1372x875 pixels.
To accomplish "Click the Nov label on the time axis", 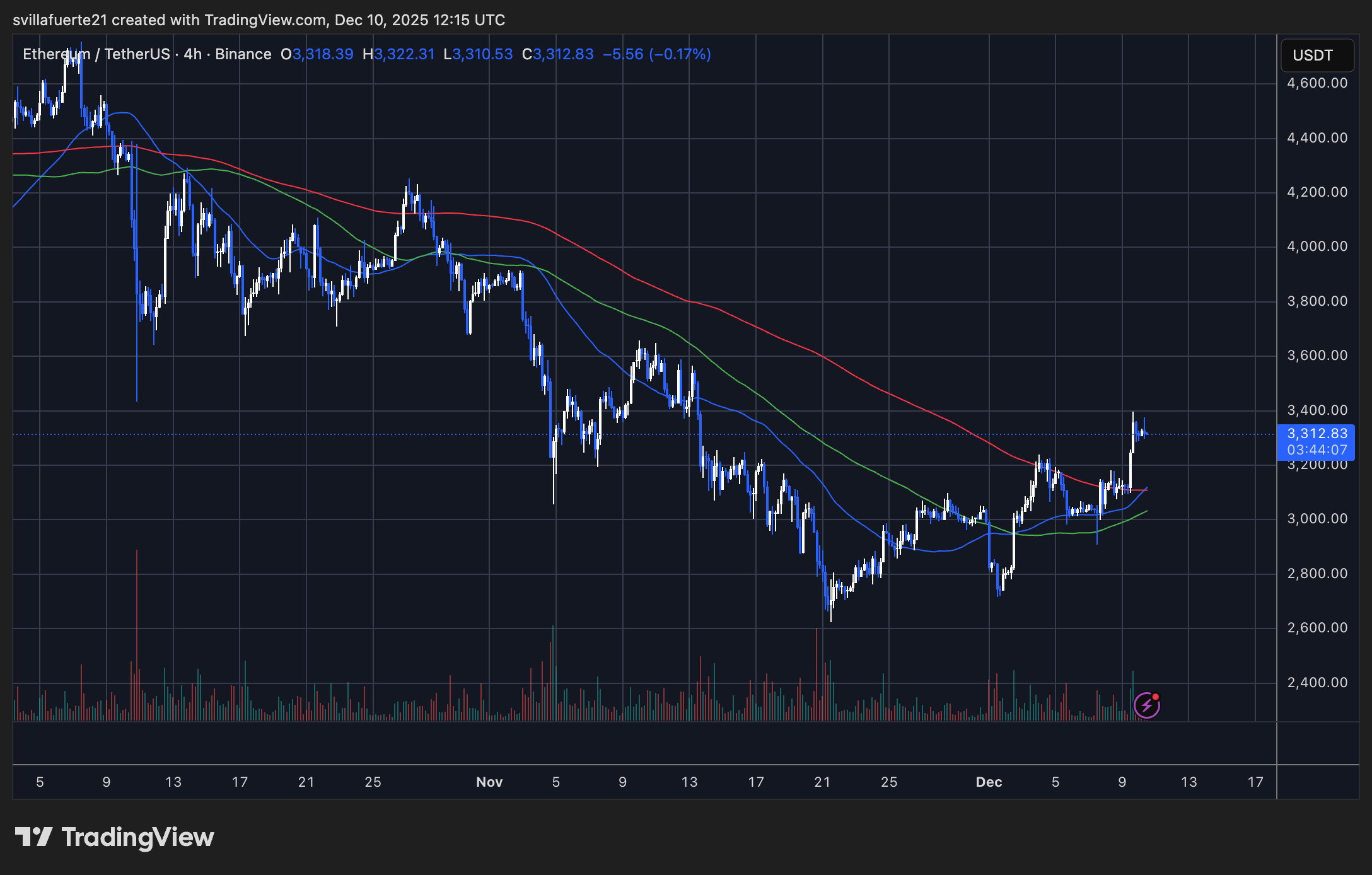I will click(x=489, y=782).
